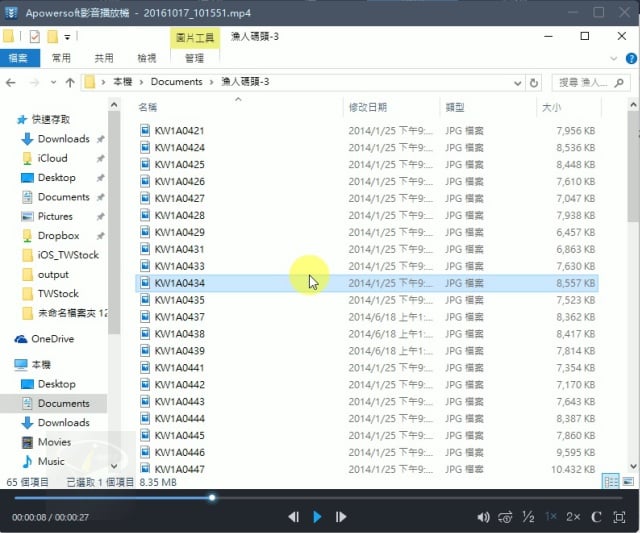Mute audio with the speaker icon
640x533 pixels.
coord(483,517)
